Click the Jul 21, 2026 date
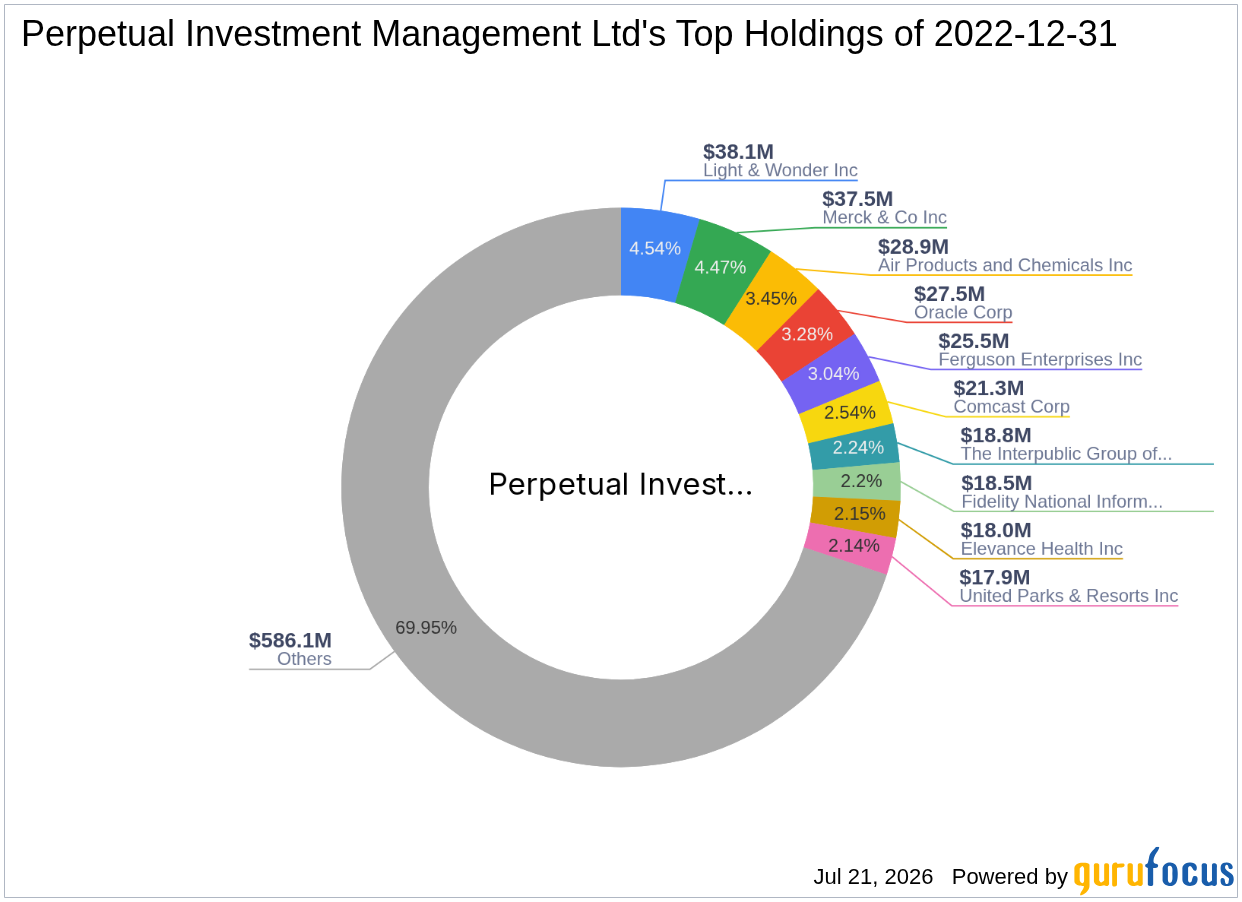Image resolution: width=1242 pixels, height=902 pixels. click(873, 877)
